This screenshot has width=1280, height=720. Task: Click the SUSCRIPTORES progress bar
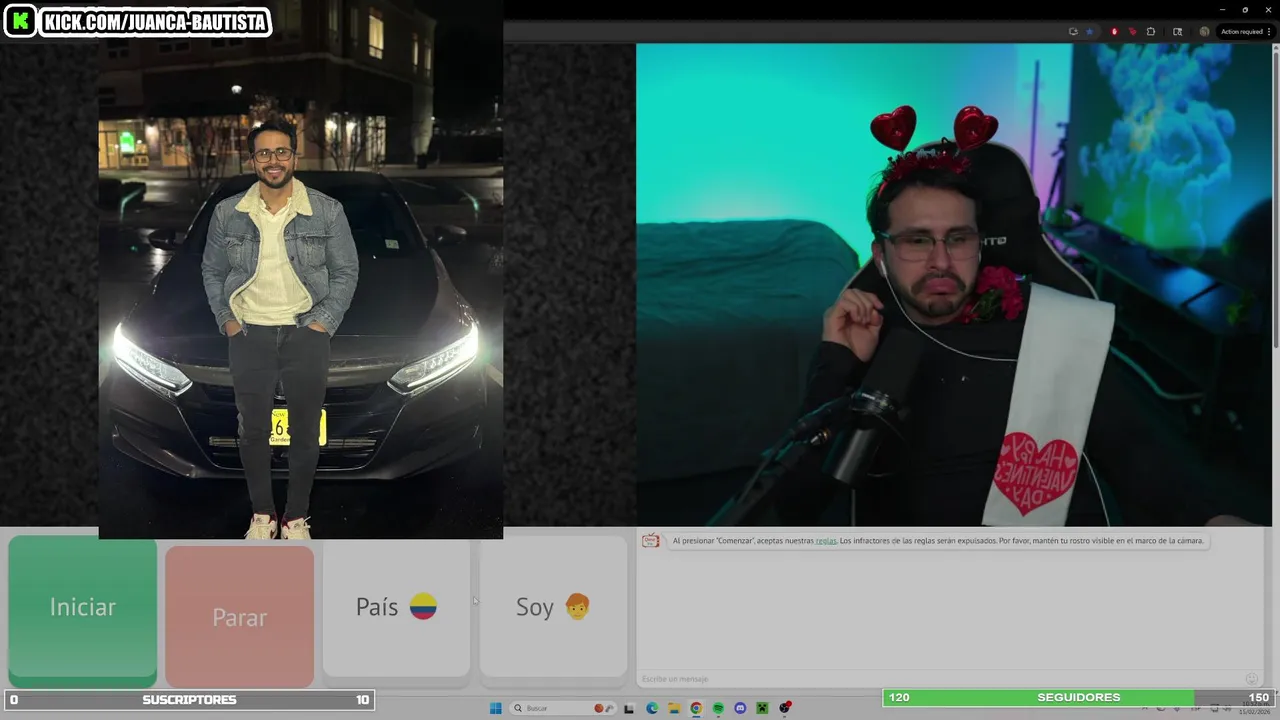[x=189, y=700]
